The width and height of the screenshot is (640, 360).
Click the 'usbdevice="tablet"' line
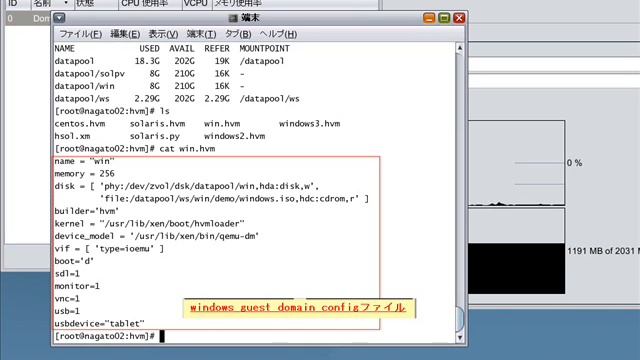[x=99, y=324]
